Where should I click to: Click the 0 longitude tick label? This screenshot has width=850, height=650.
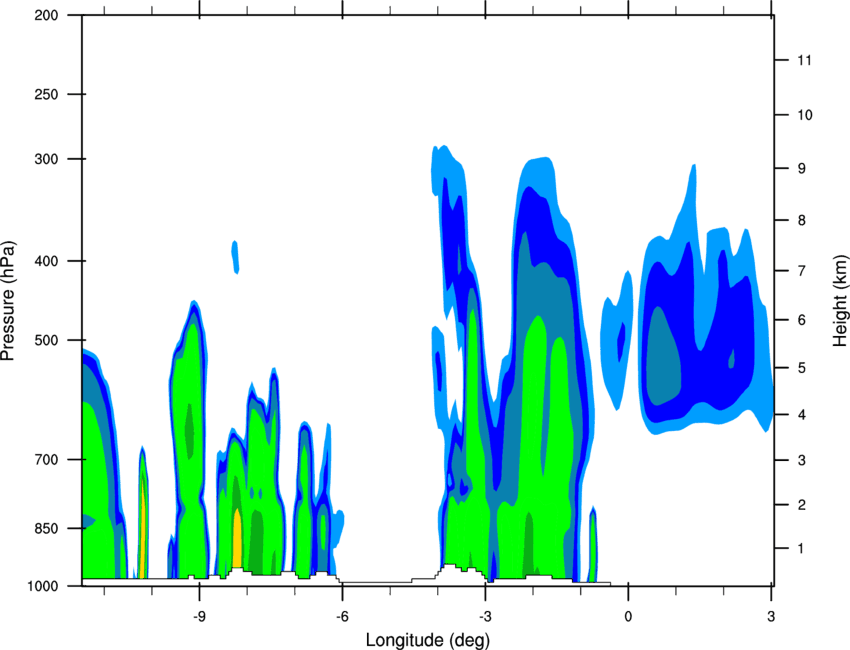pos(628,616)
